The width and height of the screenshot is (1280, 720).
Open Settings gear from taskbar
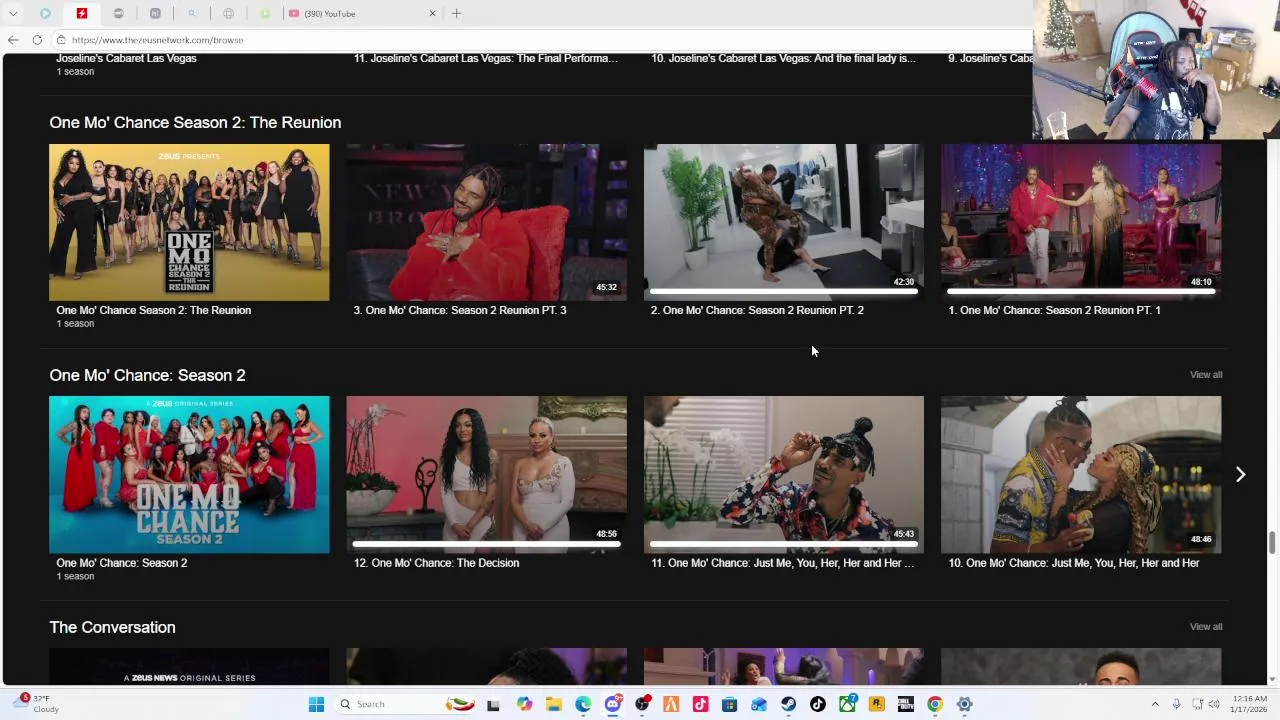pos(964,704)
